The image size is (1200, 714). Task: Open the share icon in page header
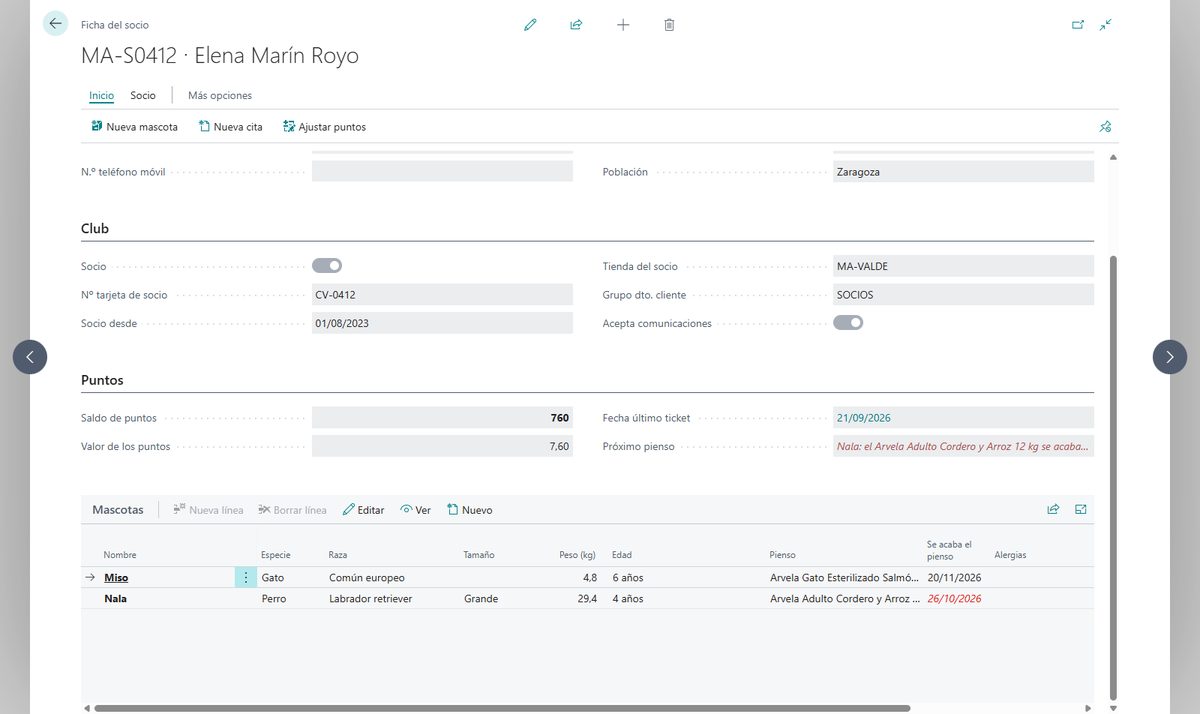tap(576, 25)
